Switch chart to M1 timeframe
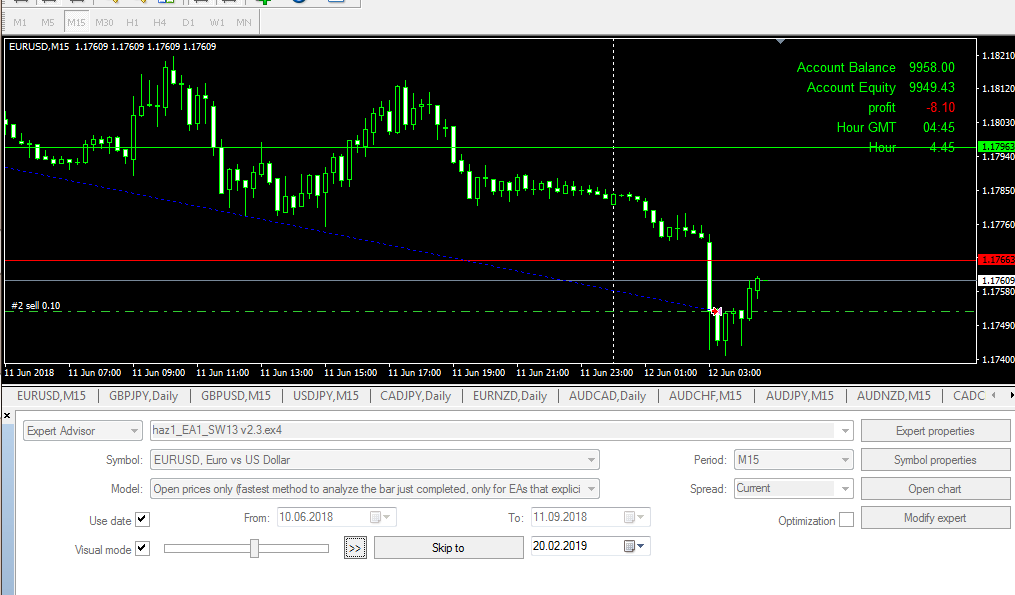The width and height of the screenshot is (1015, 595). coord(20,21)
